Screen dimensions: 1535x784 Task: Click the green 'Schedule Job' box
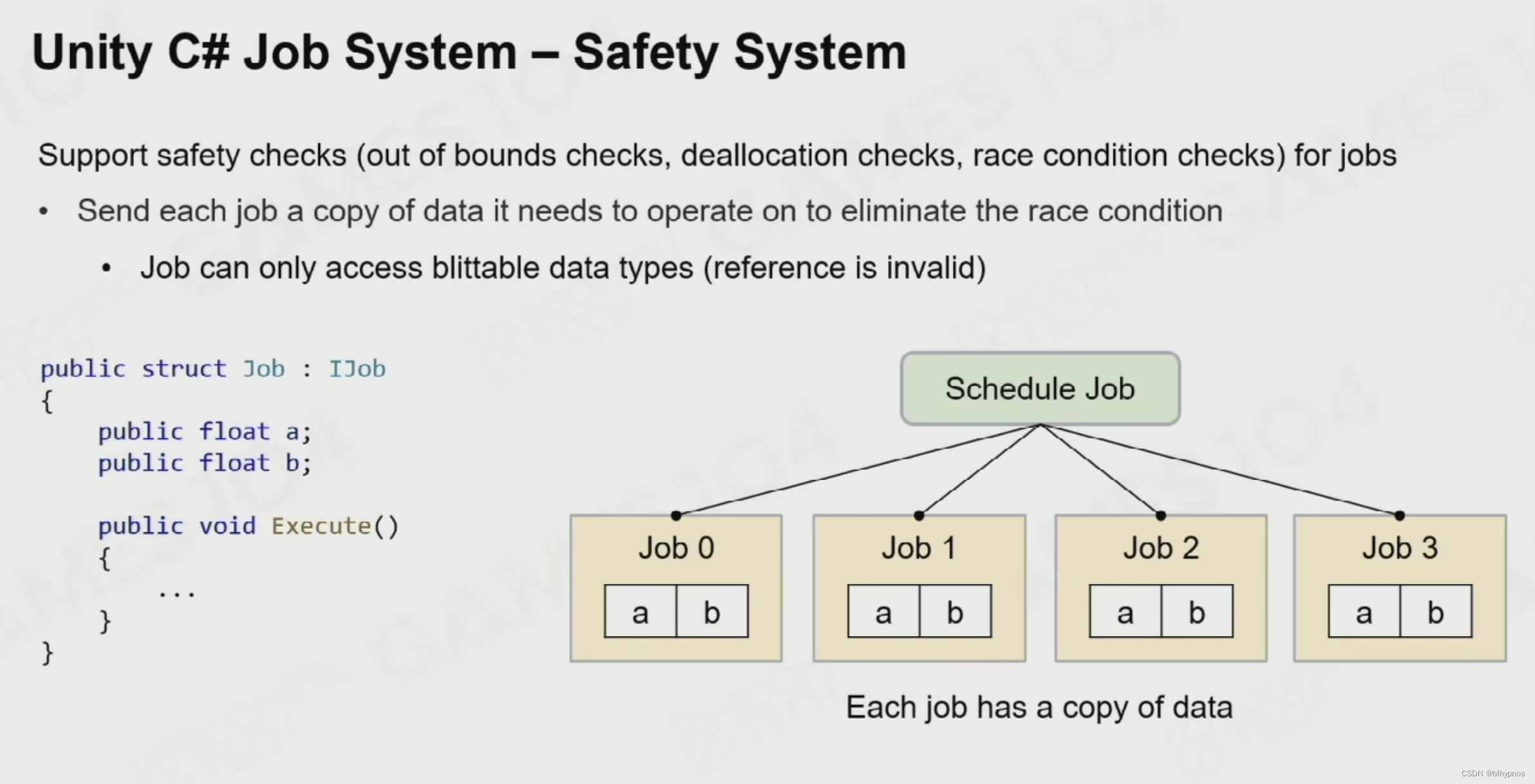click(1040, 389)
